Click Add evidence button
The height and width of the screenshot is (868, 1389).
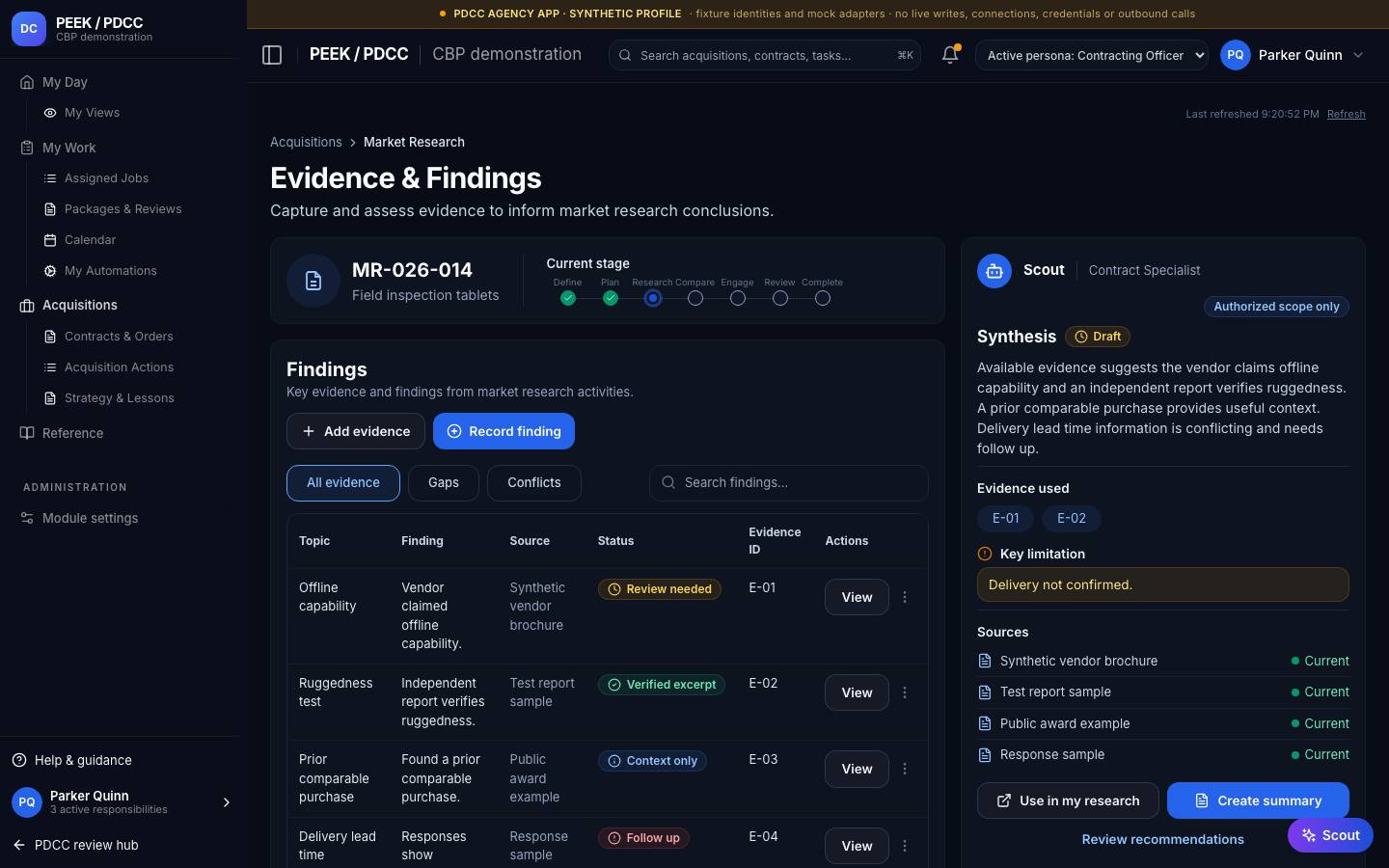pyautogui.click(x=356, y=431)
